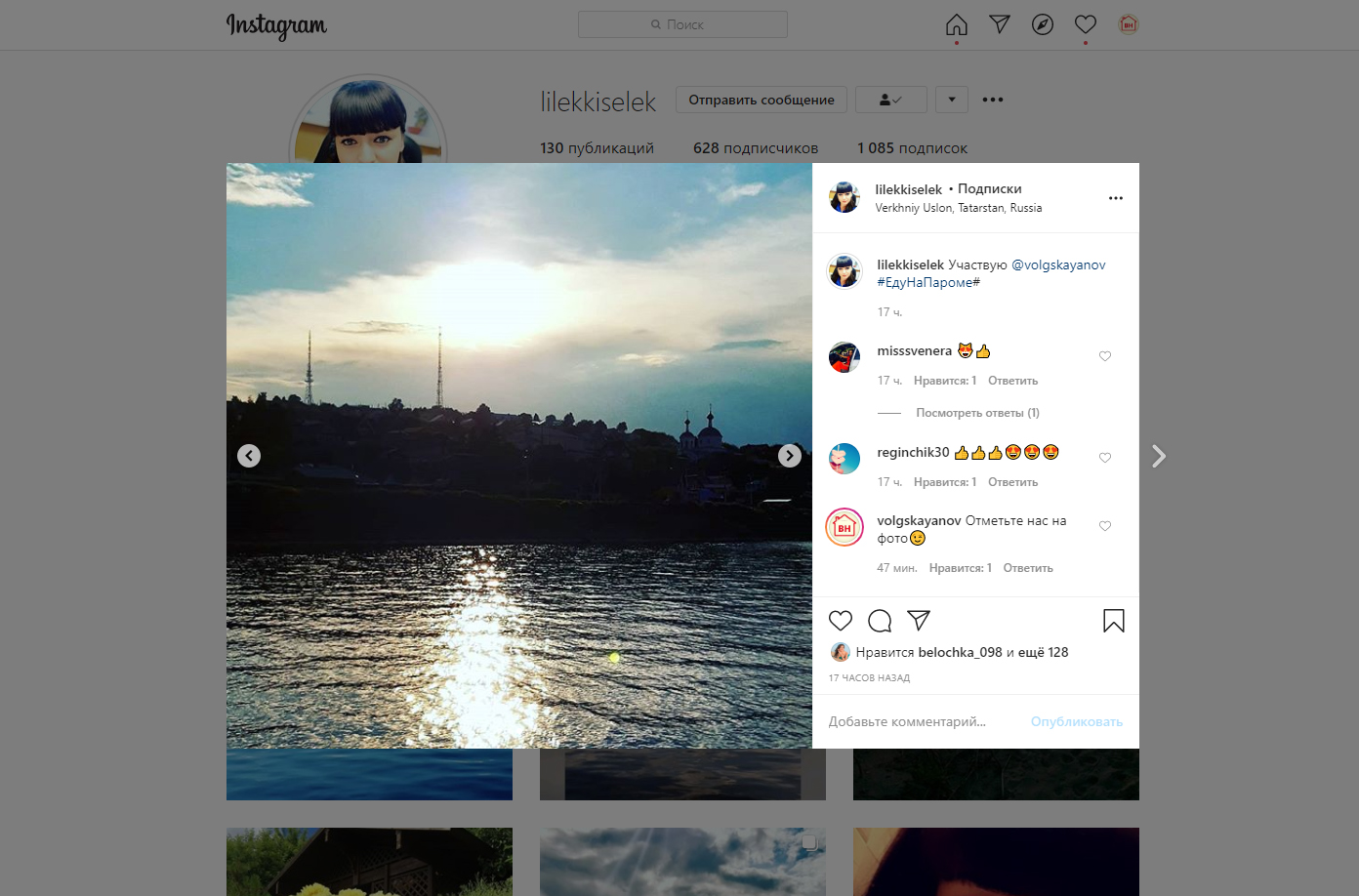1359x896 pixels.
Task: Click the sunset river photo
Action: [x=519, y=456]
